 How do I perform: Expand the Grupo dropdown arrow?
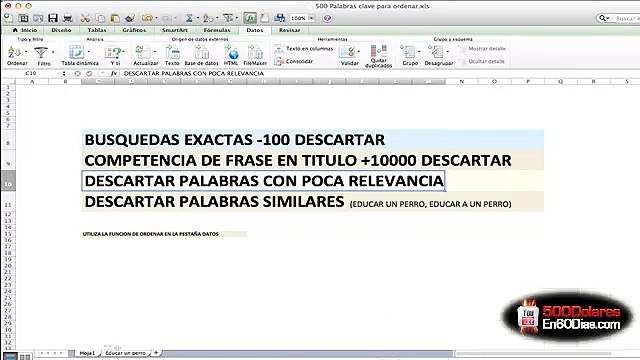tap(419, 52)
